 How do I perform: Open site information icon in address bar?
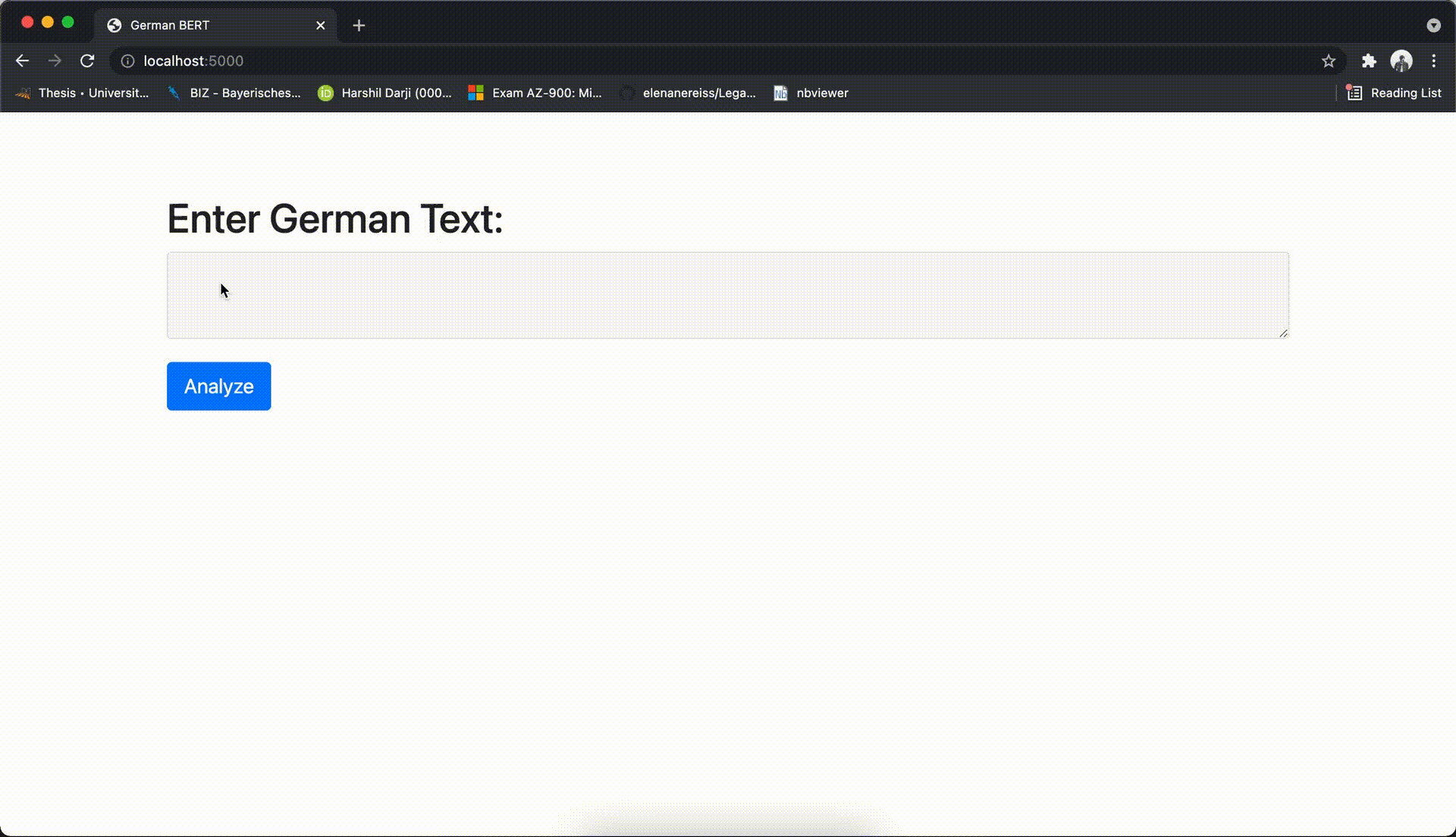click(x=127, y=61)
